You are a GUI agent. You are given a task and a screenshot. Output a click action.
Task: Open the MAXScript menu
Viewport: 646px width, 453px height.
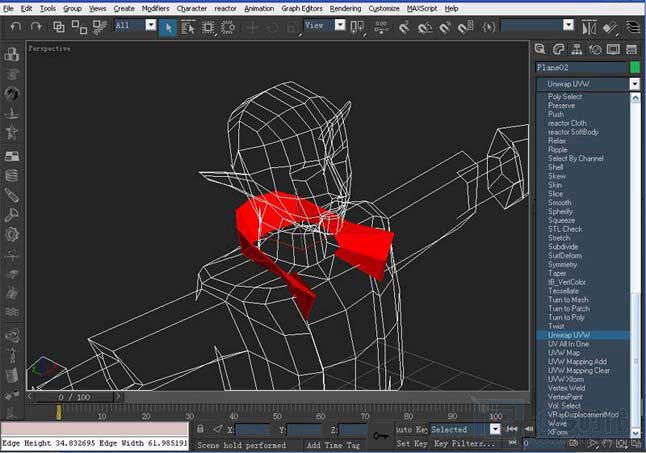(x=422, y=8)
